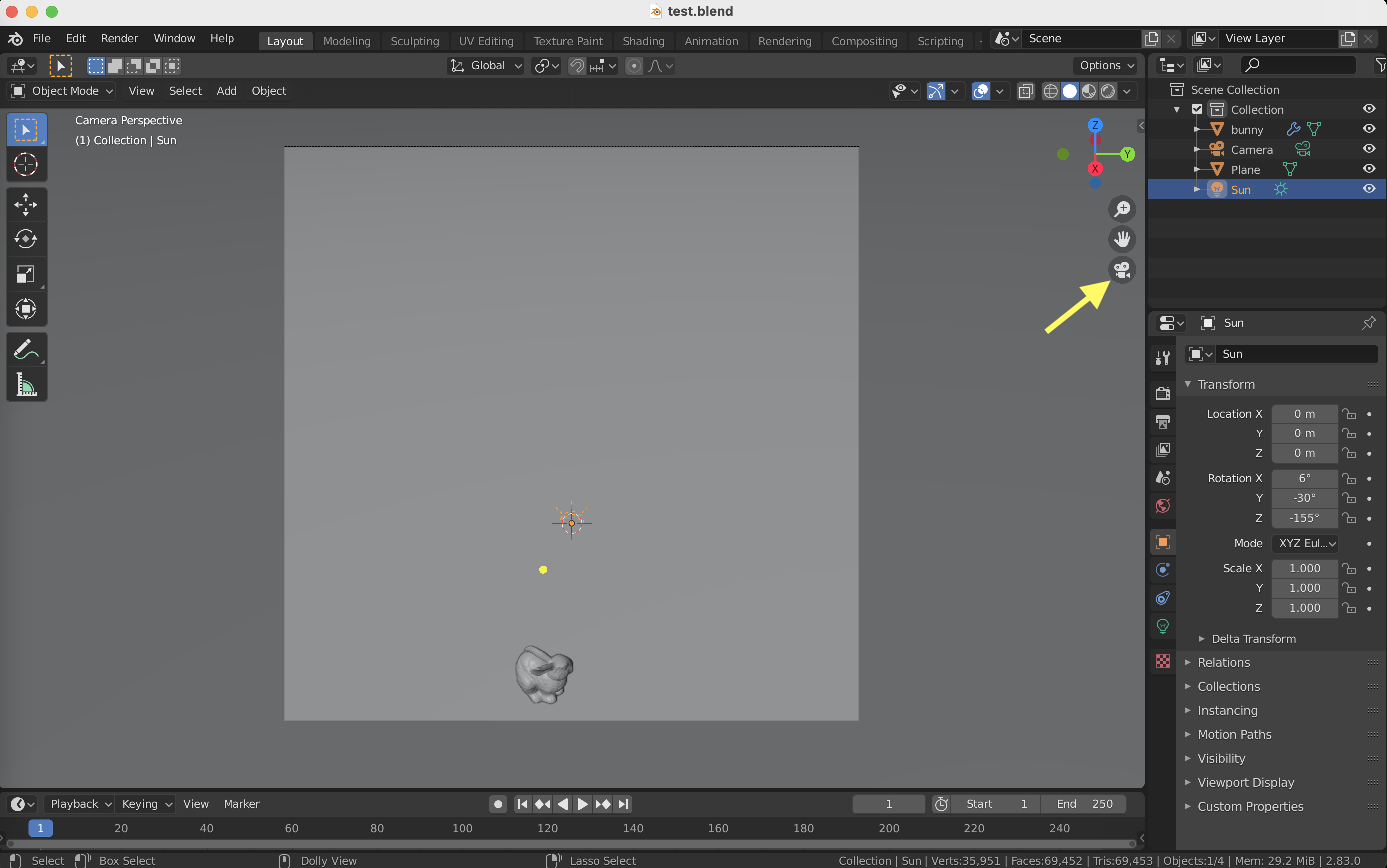
Task: Hide the bunny object in outliner
Action: pyautogui.click(x=1369, y=129)
